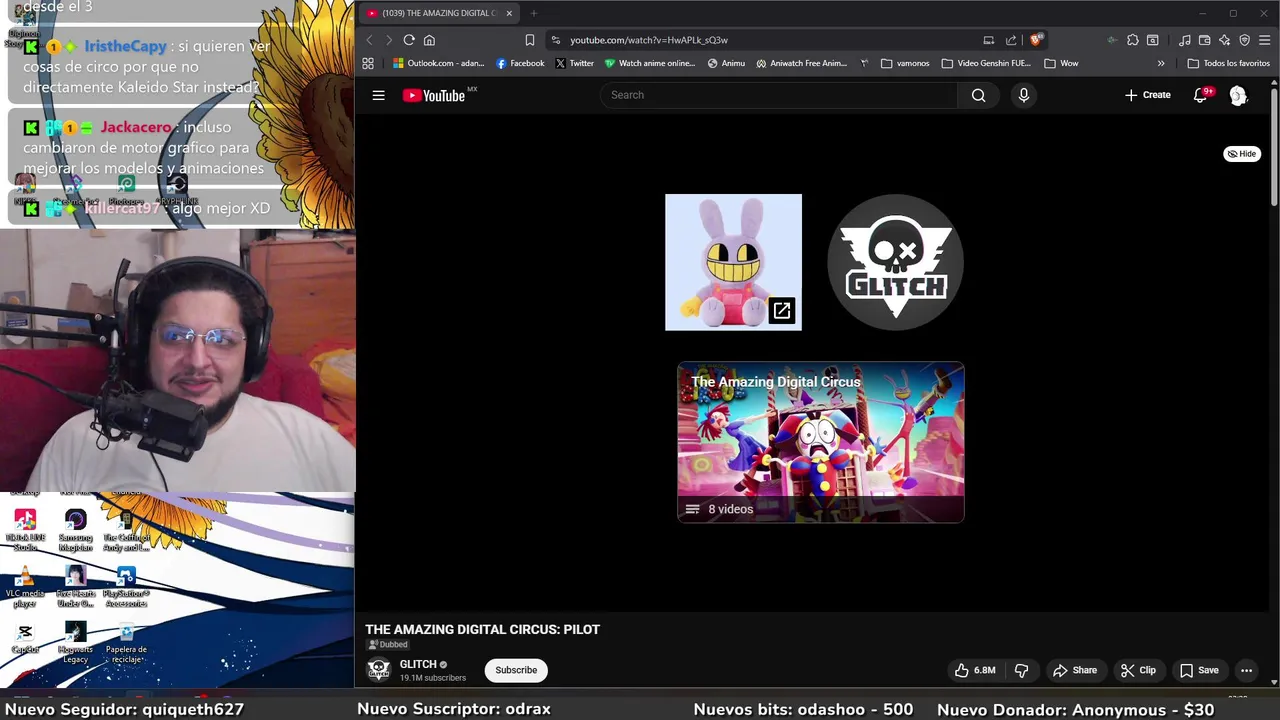Open the apps grid in bookmarks bar
This screenshot has width=1280, height=720.
click(368, 63)
